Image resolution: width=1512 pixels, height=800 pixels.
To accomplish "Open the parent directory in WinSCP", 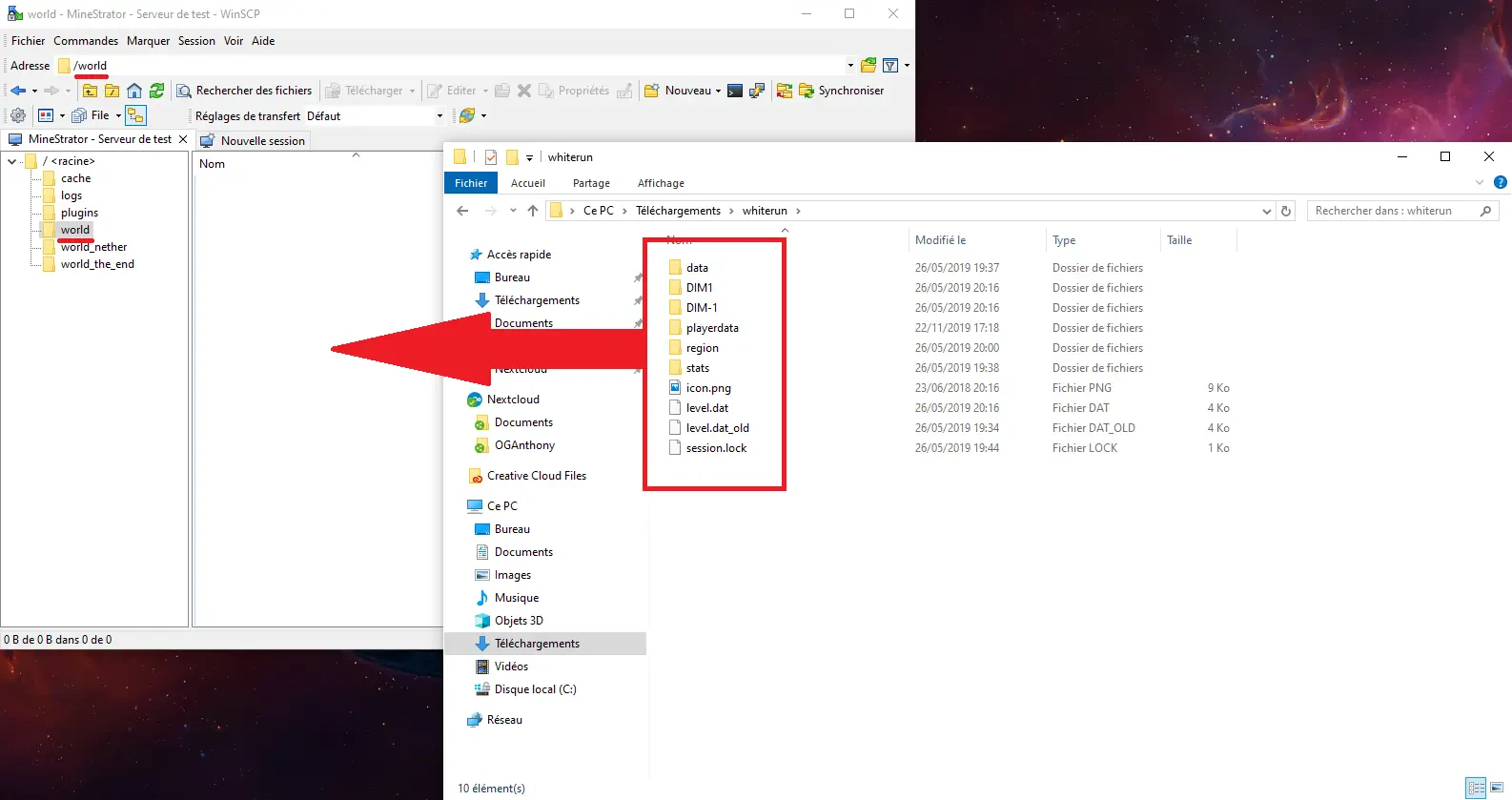I will (90, 91).
